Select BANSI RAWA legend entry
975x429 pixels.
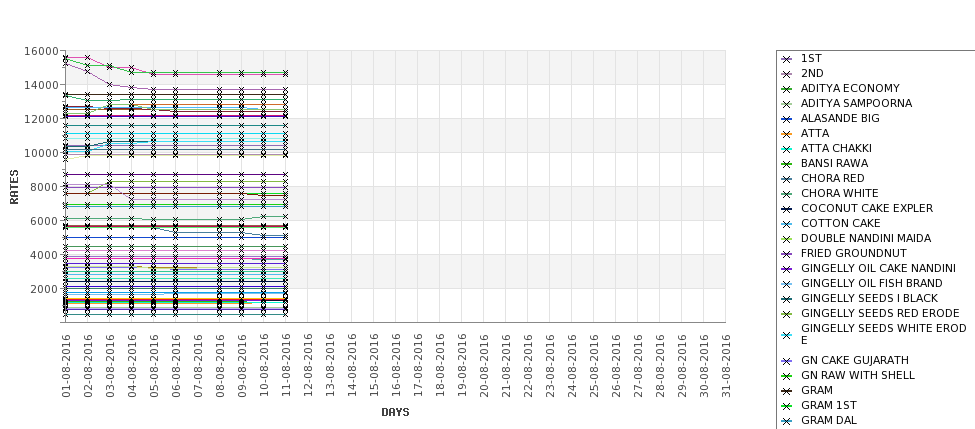pos(834,163)
